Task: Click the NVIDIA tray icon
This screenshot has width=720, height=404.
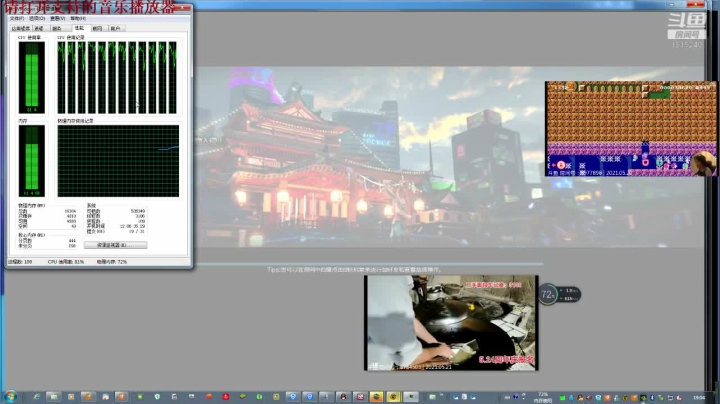Action: [x=643, y=398]
